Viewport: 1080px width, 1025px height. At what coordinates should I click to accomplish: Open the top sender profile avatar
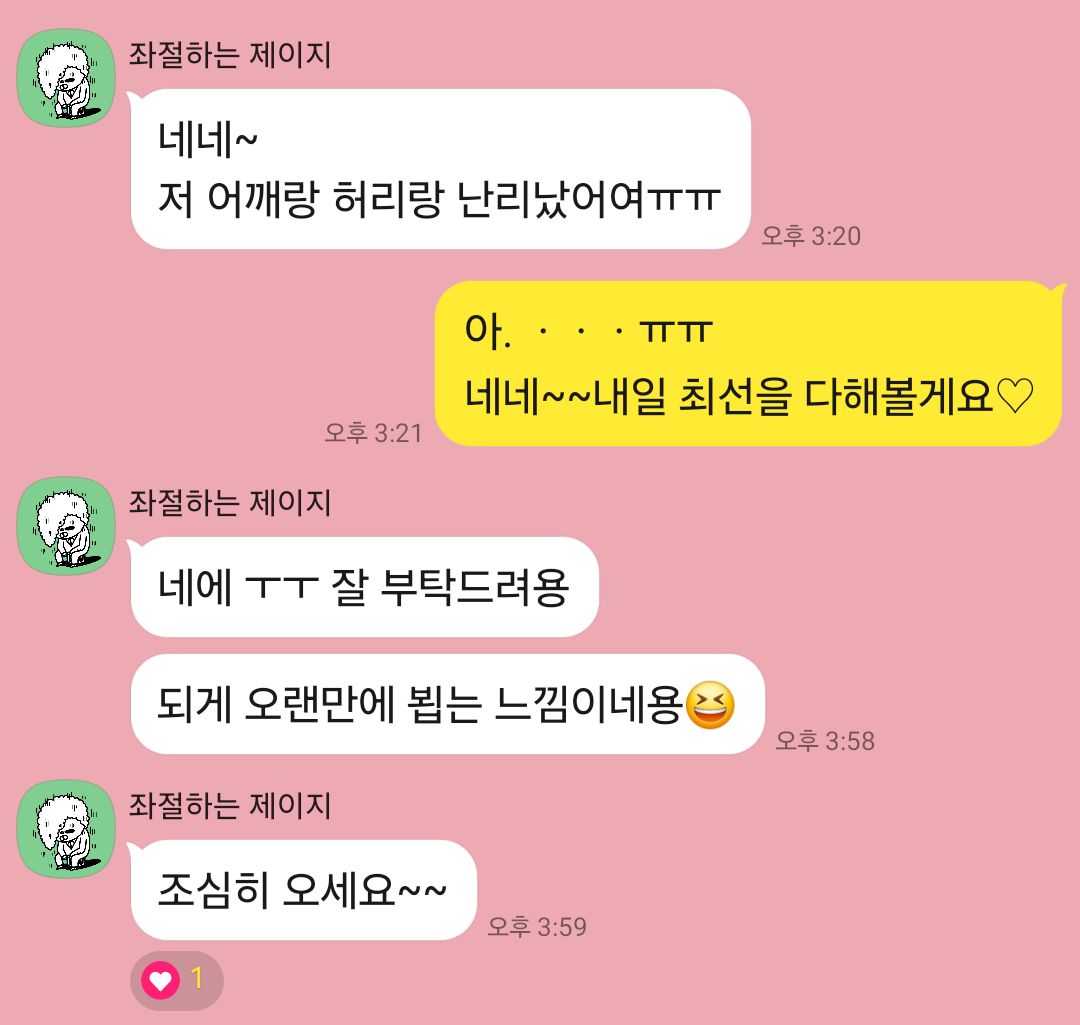[x=66, y=78]
